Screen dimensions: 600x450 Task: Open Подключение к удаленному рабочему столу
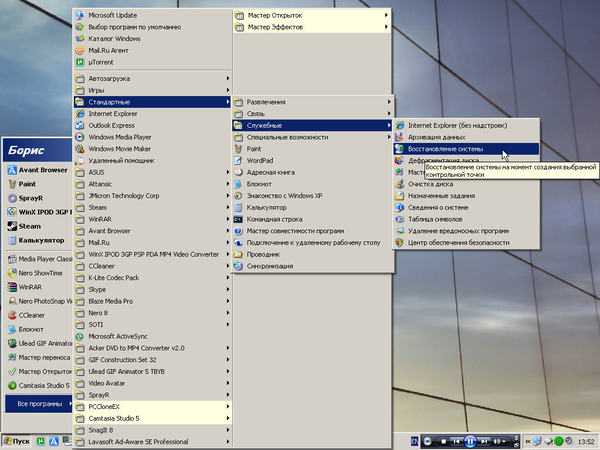point(313,243)
